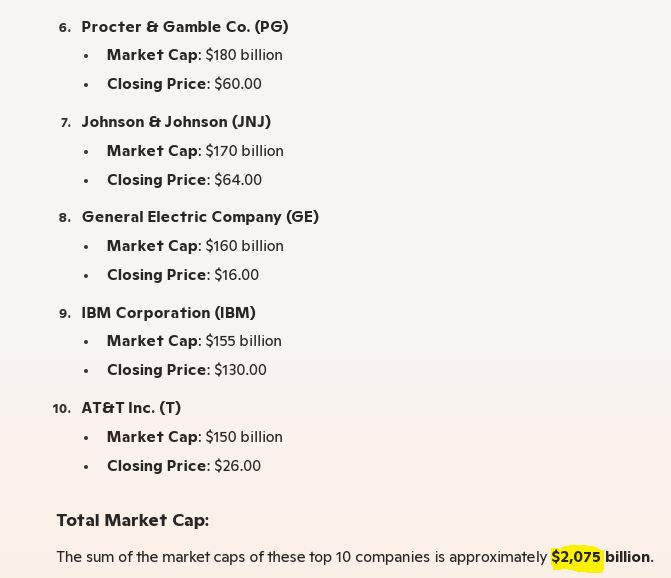This screenshot has height=578, width=671.
Task: Click list number 10 beside AT&T
Action: point(61,409)
